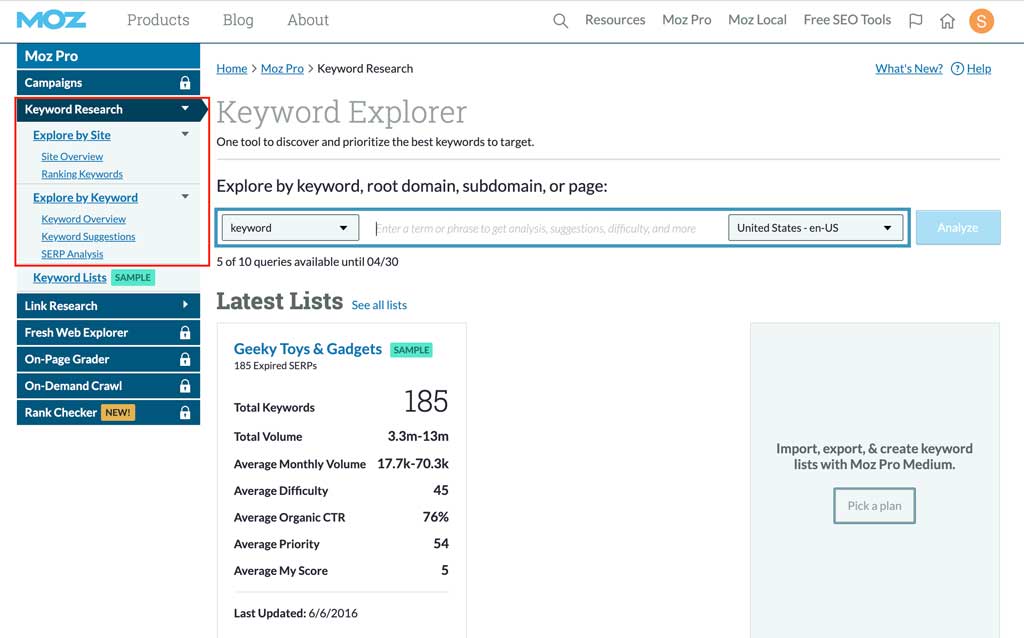The image size is (1024, 638).
Task: Open the United States - en-US locale dropdown
Action: pyautogui.click(x=815, y=228)
